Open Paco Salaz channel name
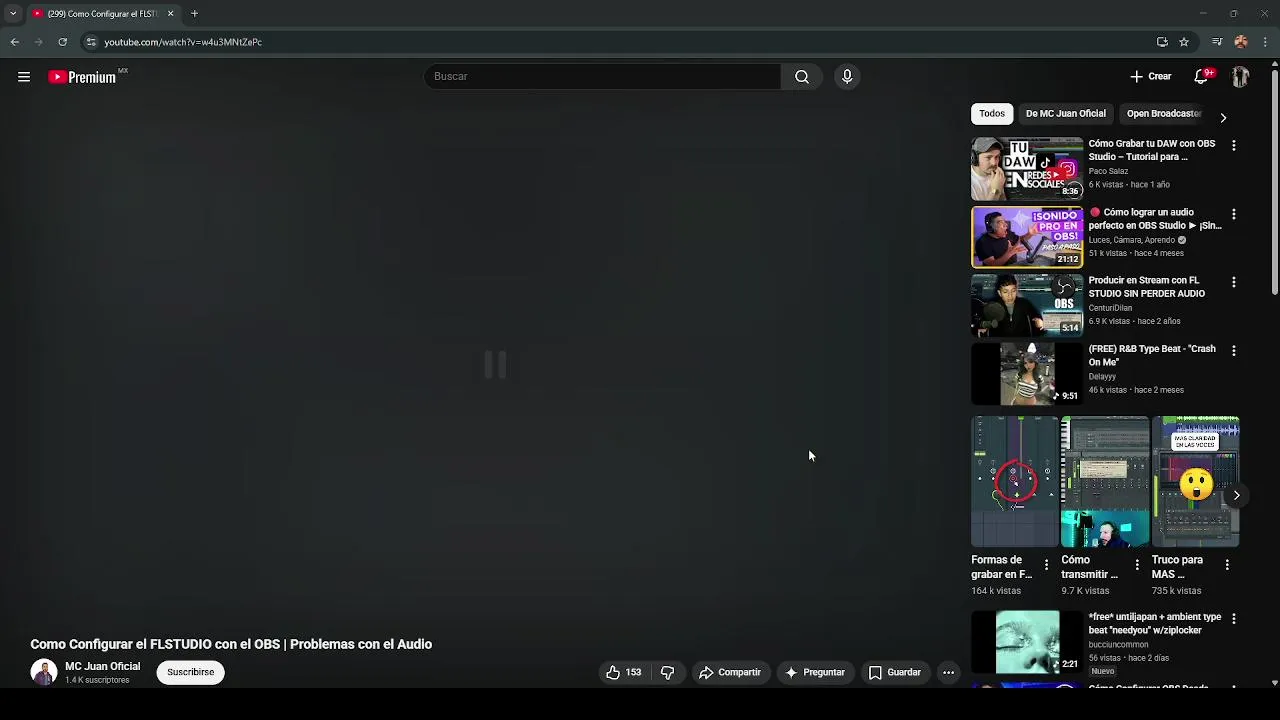 [x=1108, y=171]
